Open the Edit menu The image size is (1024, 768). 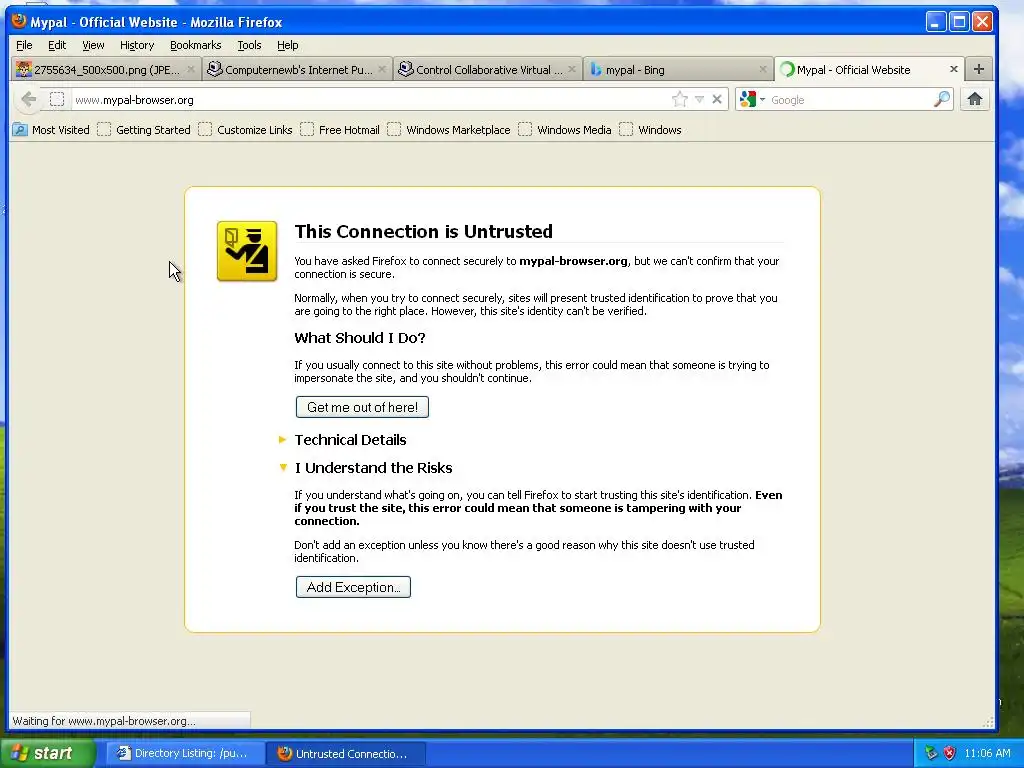click(x=57, y=45)
